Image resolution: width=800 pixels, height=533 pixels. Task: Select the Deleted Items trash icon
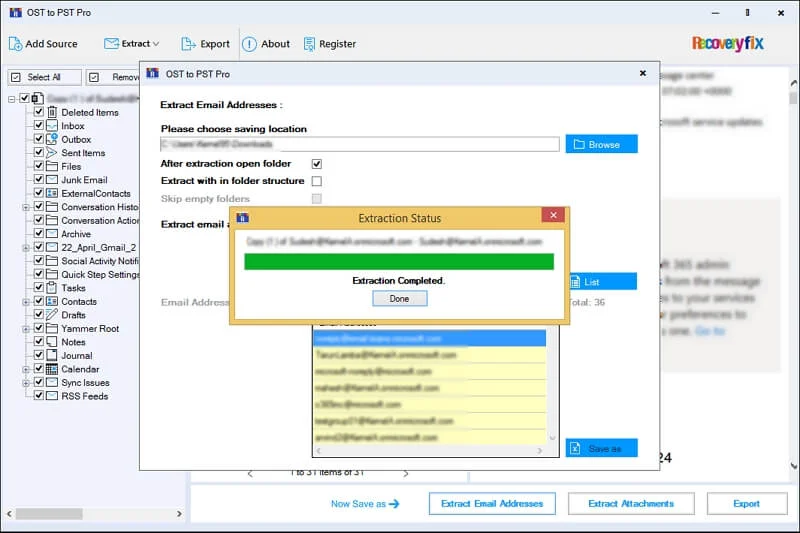point(52,112)
